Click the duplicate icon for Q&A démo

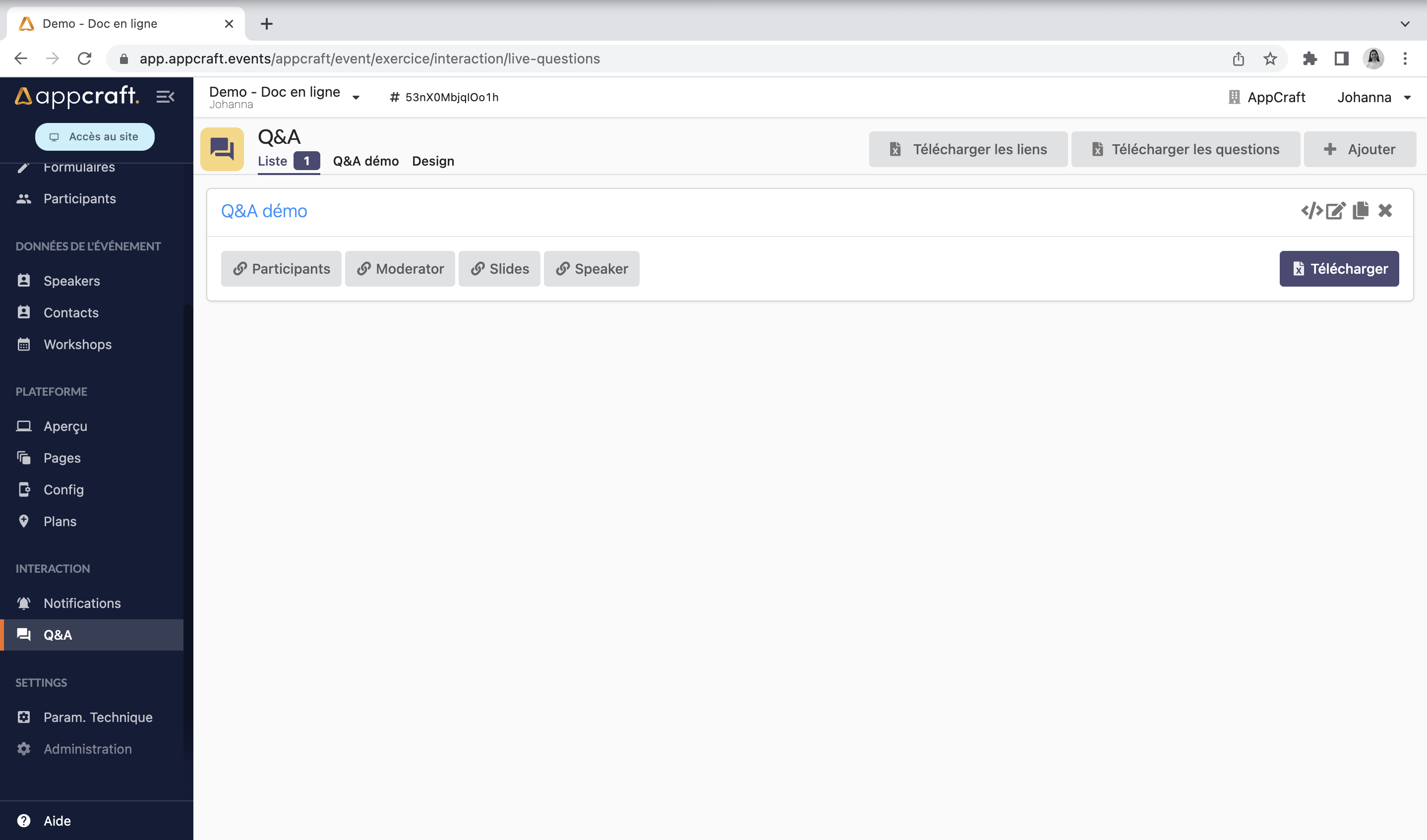pyautogui.click(x=1361, y=210)
